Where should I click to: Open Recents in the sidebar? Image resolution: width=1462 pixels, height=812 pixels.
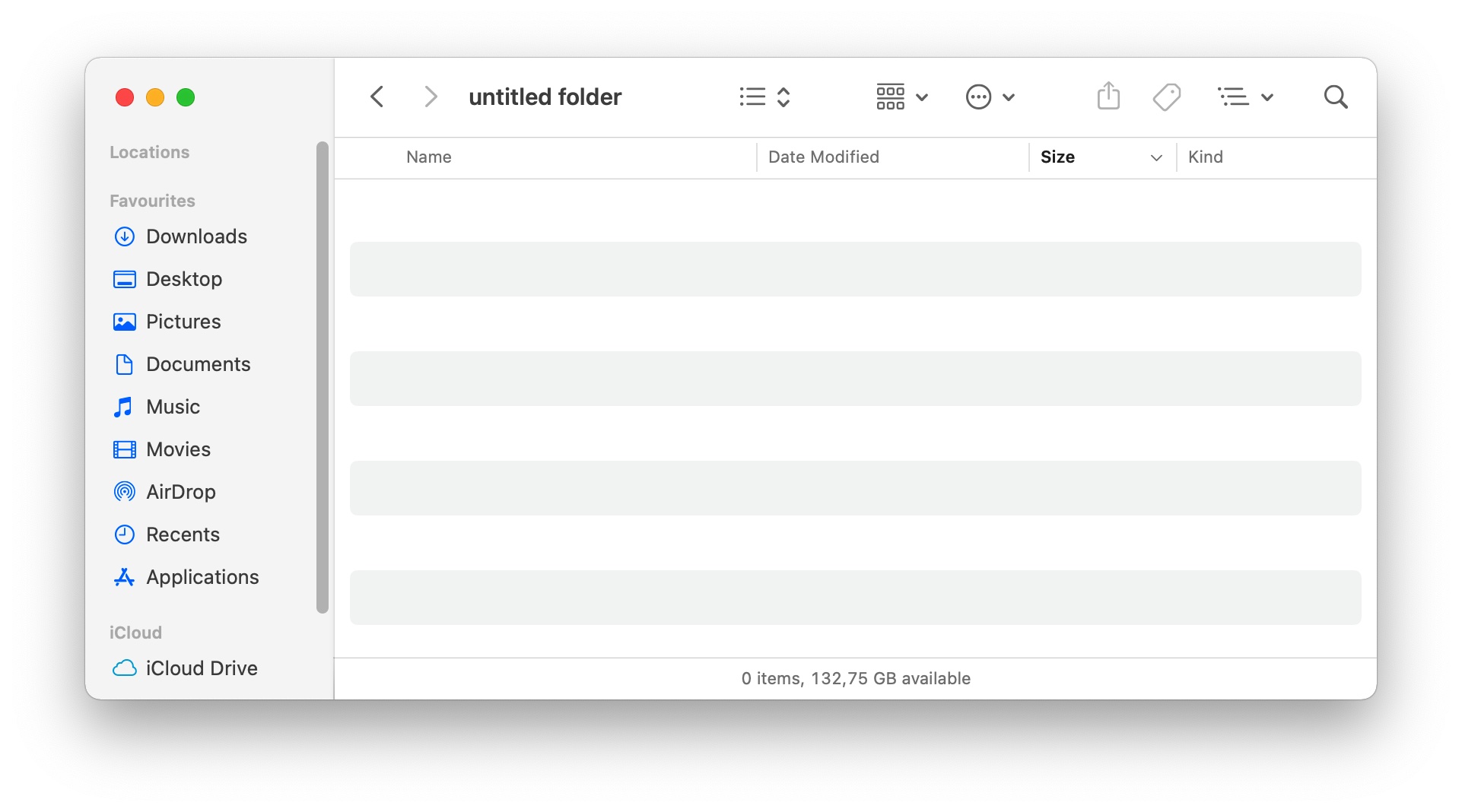[183, 534]
